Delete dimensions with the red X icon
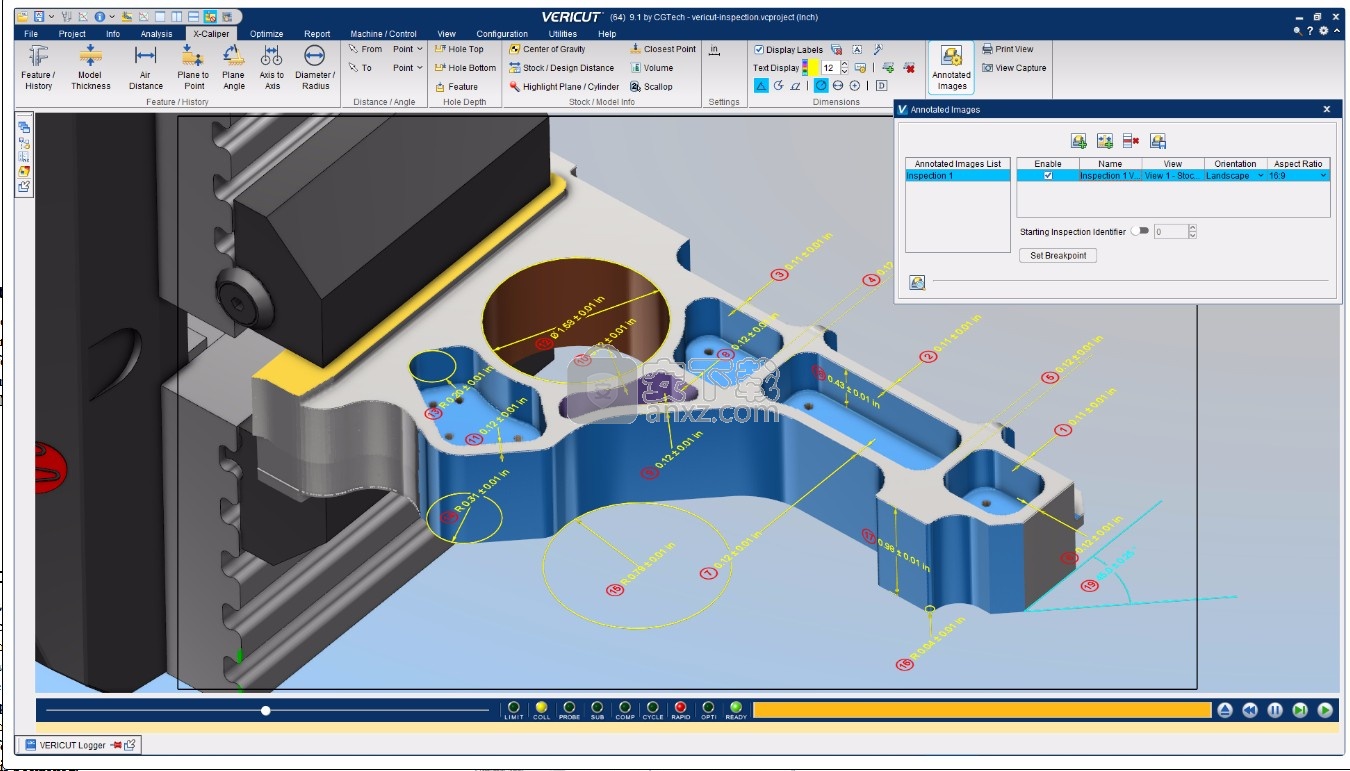 909,68
